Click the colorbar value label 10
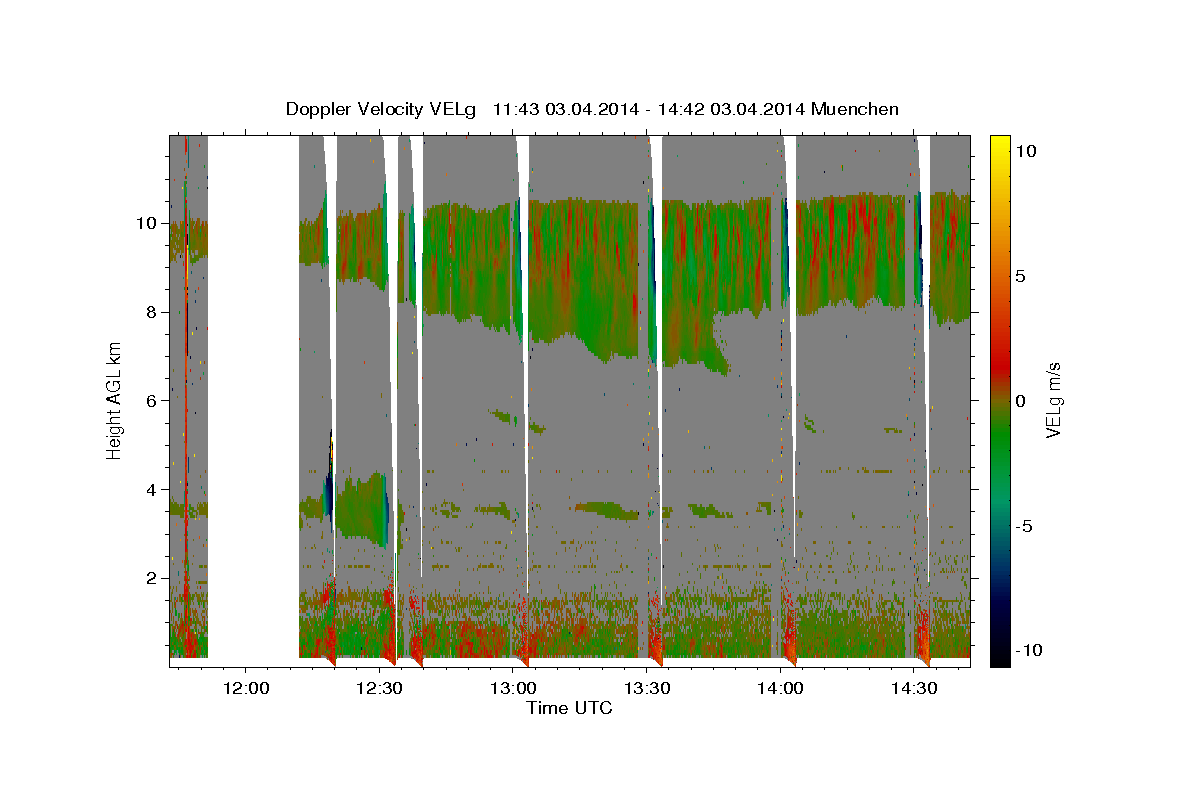The image size is (1200, 800). pyautogui.click(x=1026, y=150)
